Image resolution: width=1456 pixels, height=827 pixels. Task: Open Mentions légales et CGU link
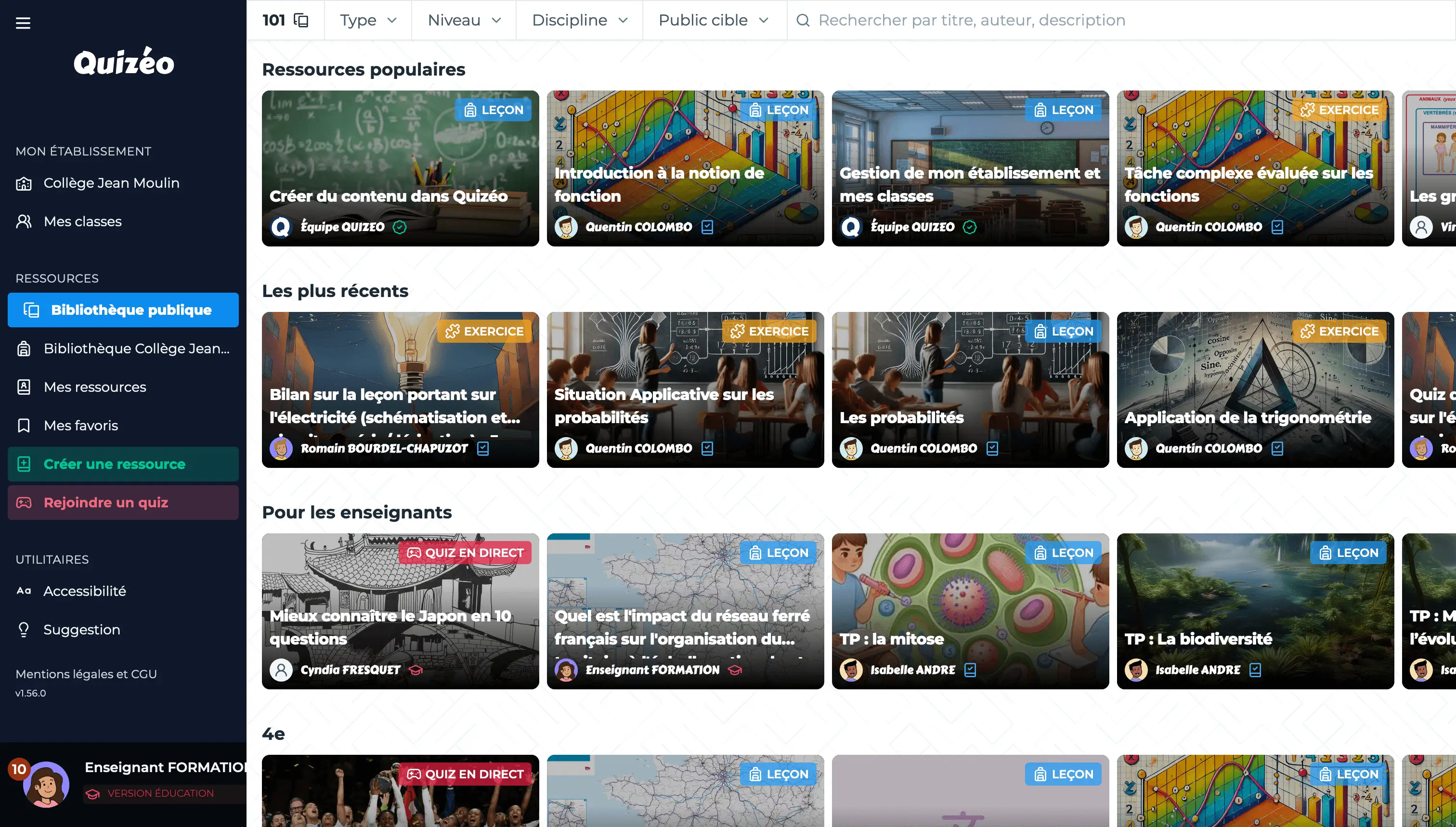click(x=86, y=674)
